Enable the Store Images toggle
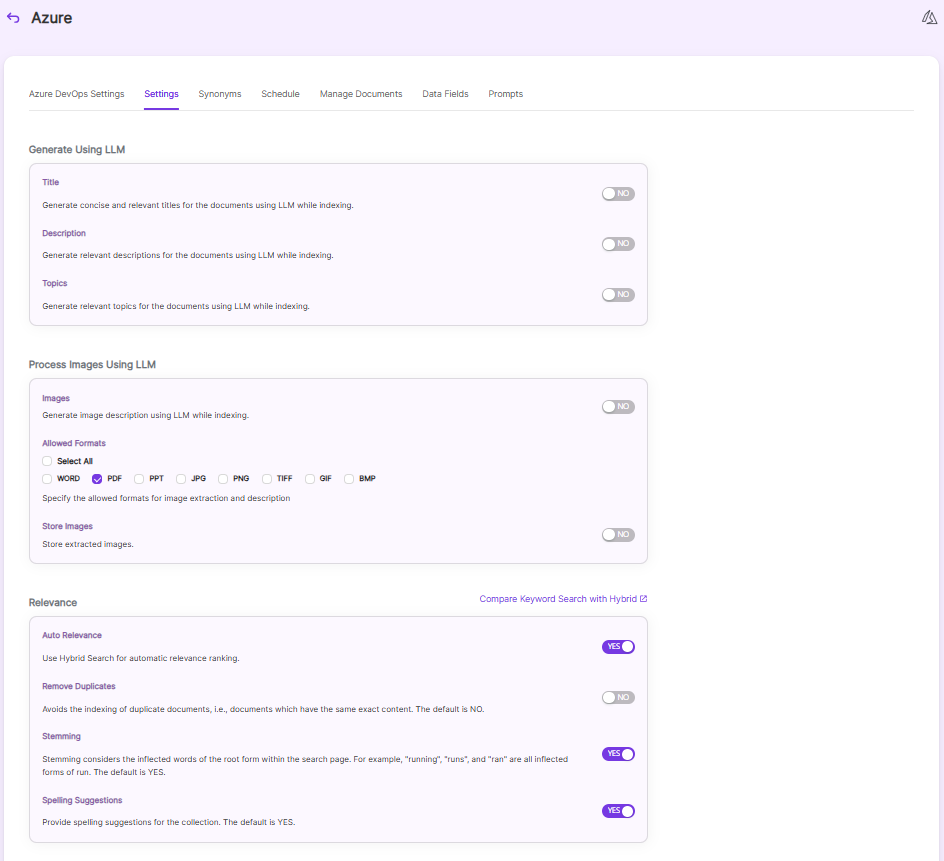This screenshot has height=861, width=944. pyautogui.click(x=618, y=535)
